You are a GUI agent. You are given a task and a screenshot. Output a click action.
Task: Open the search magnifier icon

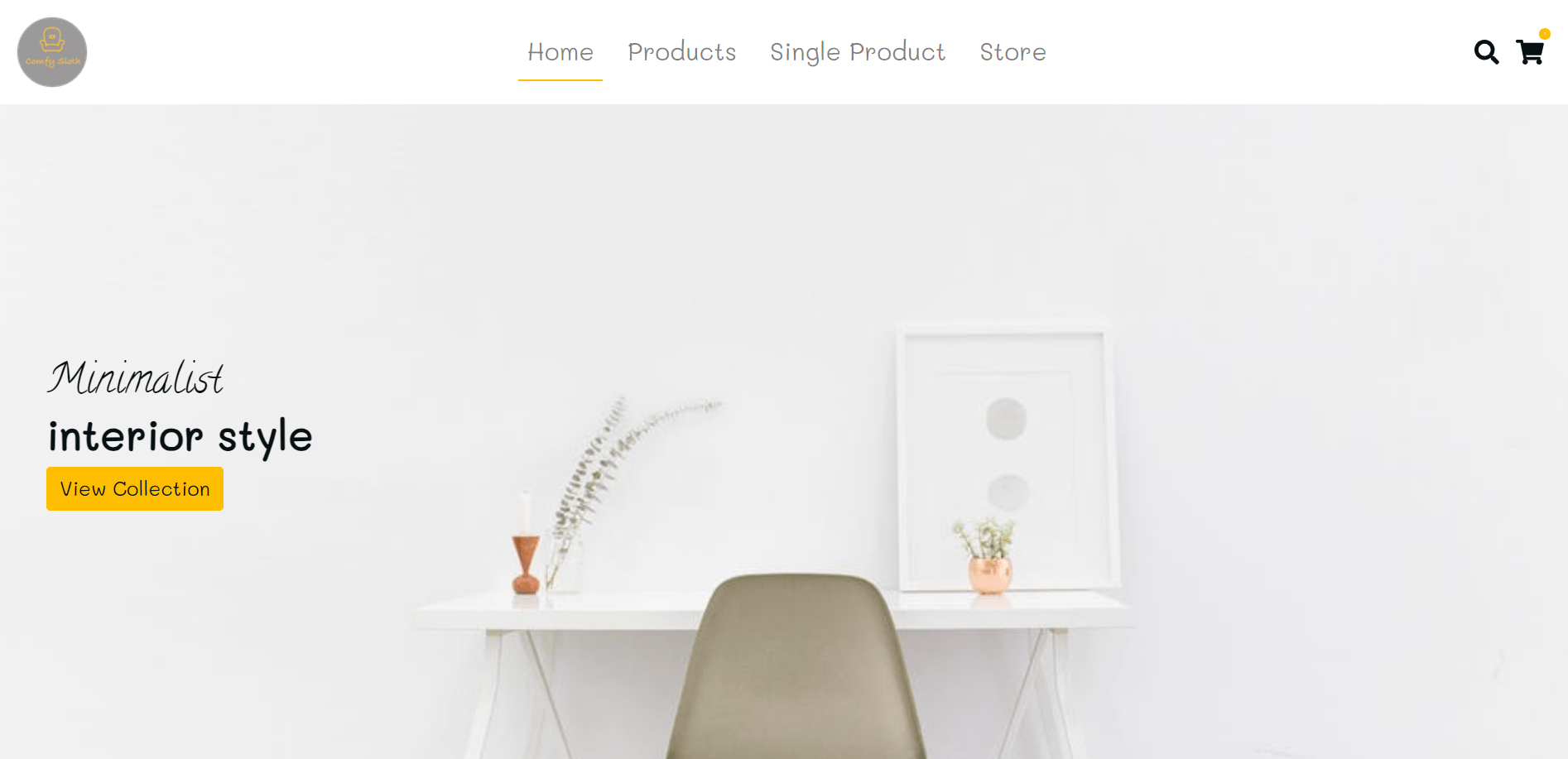click(x=1486, y=52)
